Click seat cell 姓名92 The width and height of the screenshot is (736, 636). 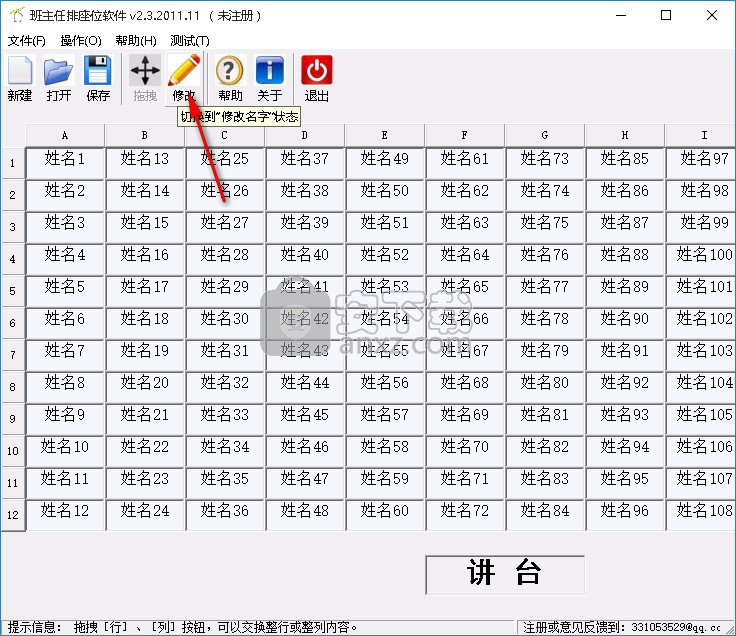click(x=625, y=387)
